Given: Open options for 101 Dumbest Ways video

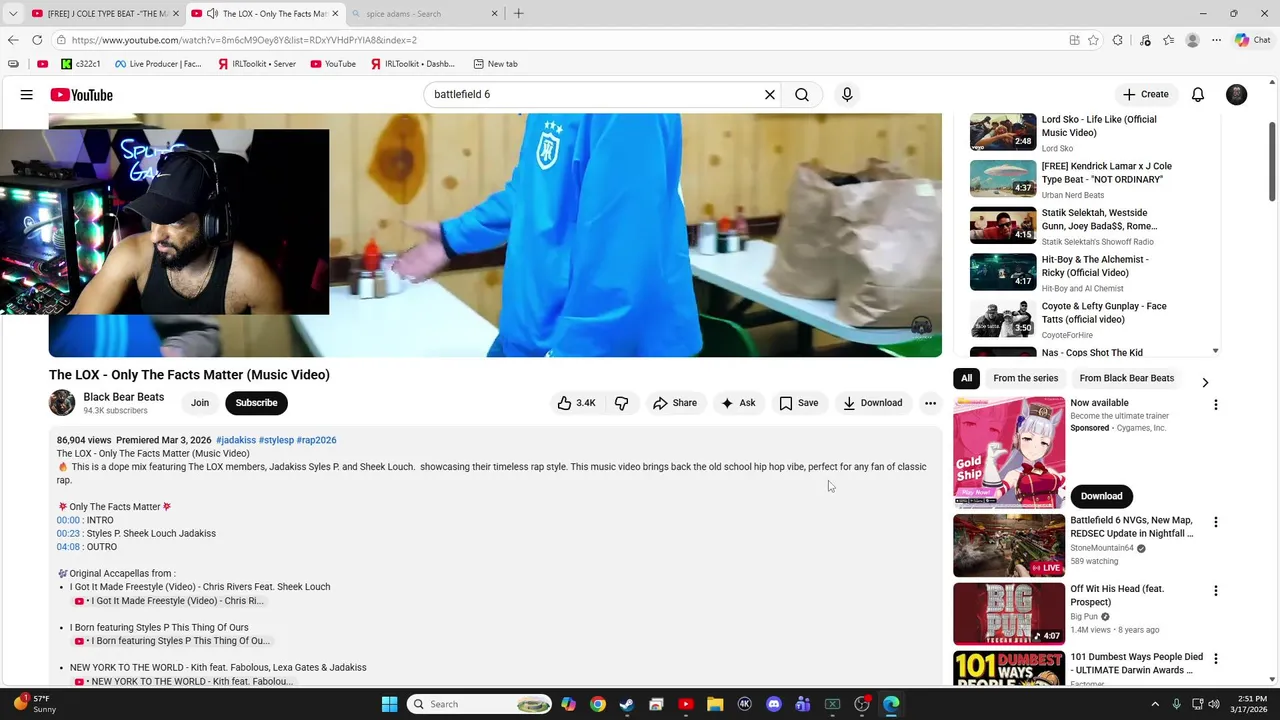Looking at the screenshot, I should tap(1216, 659).
